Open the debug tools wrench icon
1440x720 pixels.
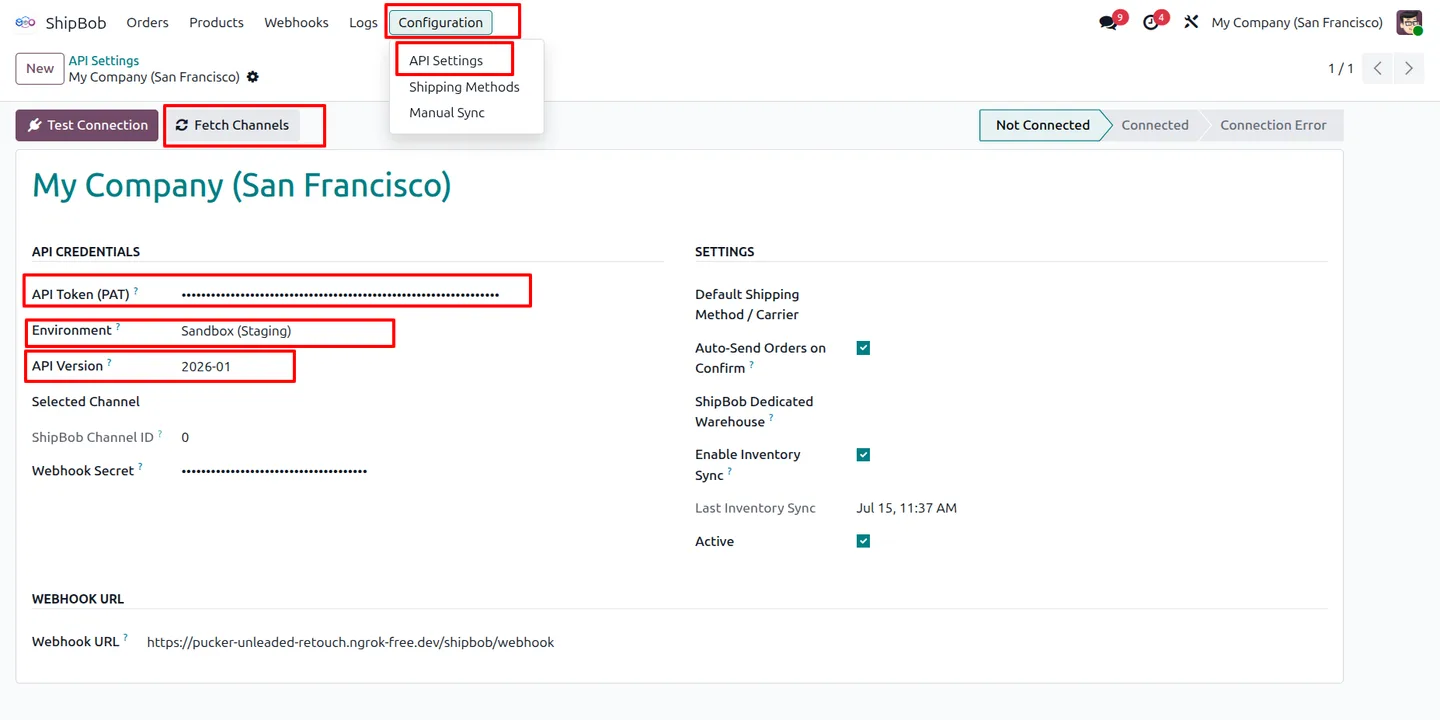1190,22
